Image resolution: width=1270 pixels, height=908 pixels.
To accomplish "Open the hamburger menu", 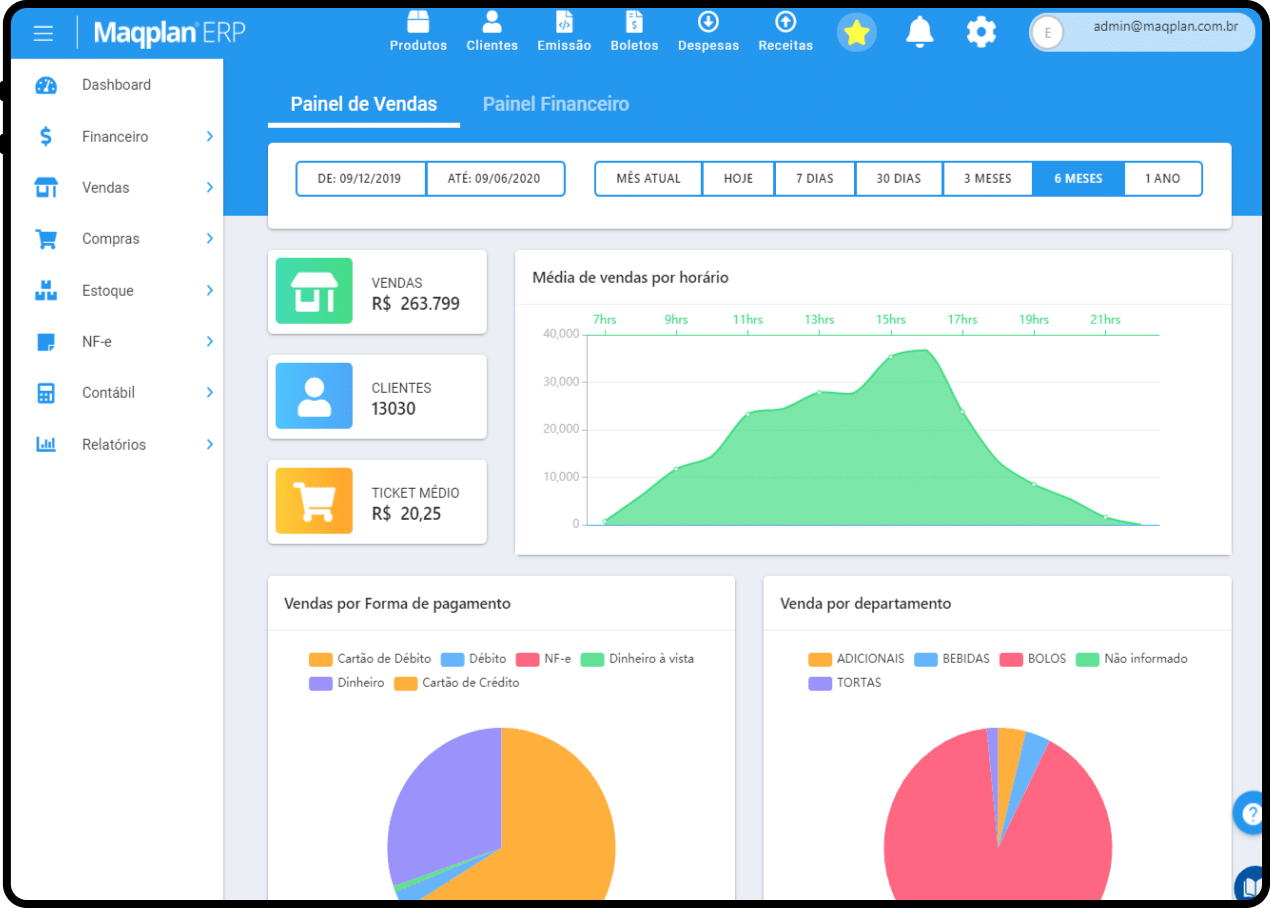I will 43,34.
